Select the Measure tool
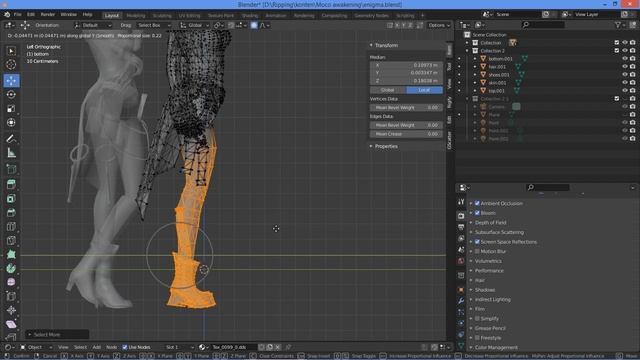Viewport: 640px width, 360px height. coord(11,153)
